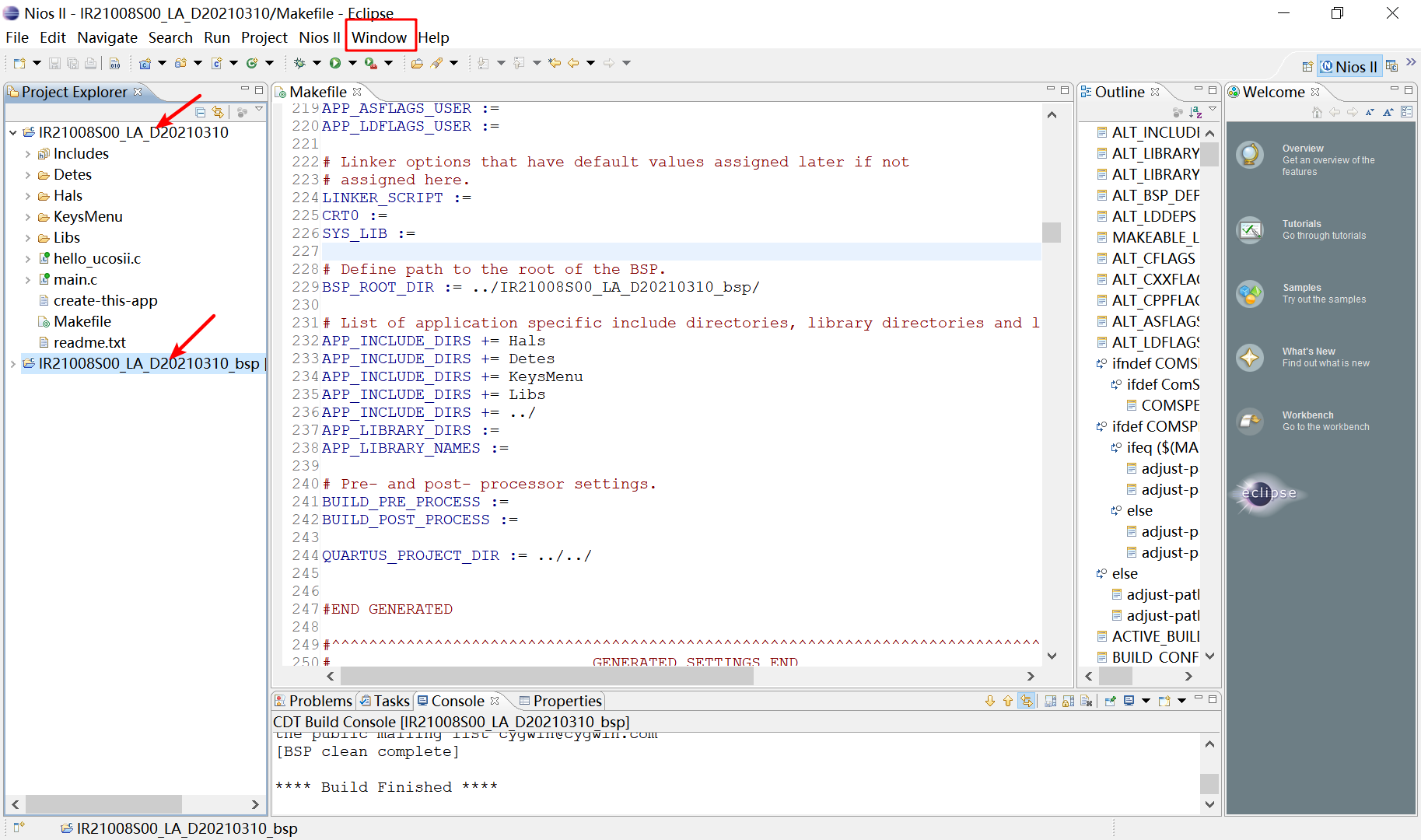Open the Debug button dropdown arrow
1421x840 pixels.
[317, 63]
